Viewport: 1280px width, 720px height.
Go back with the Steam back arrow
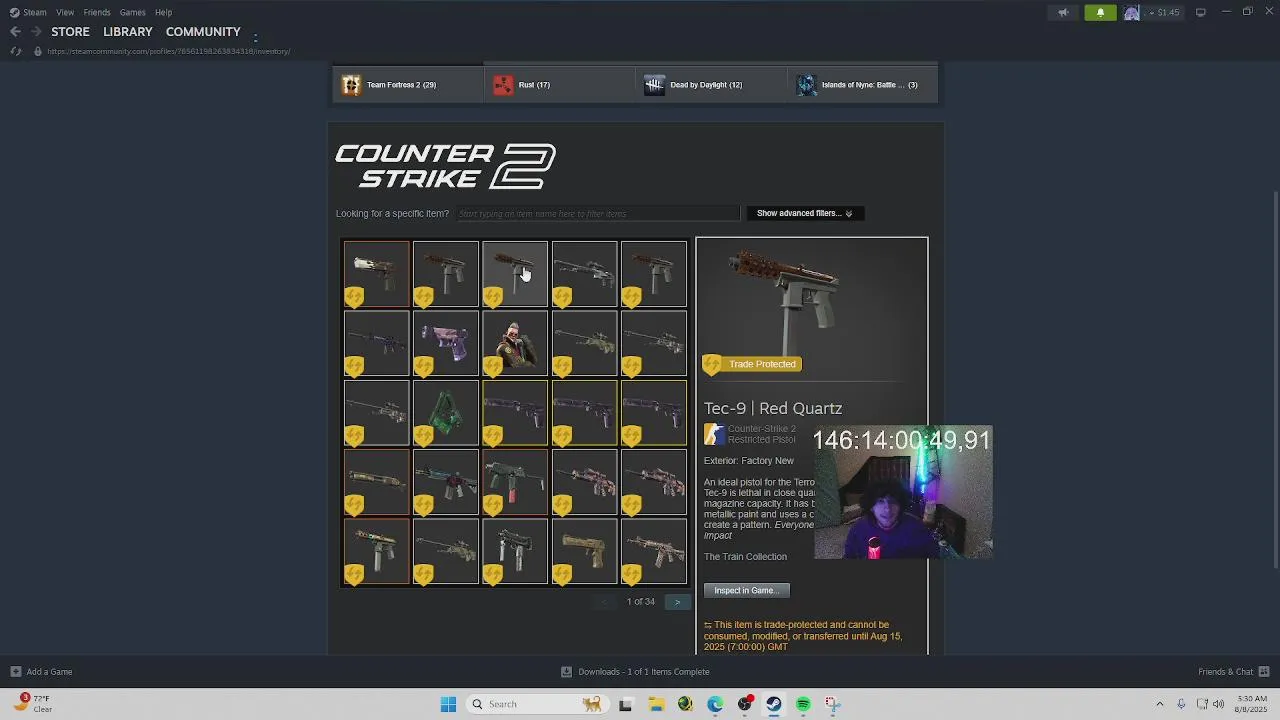15,32
